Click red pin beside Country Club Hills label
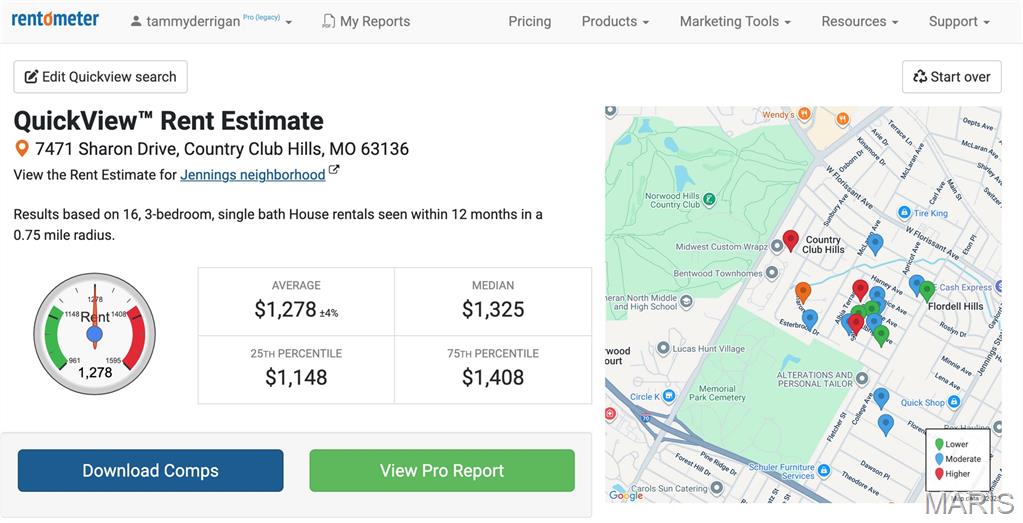The height and width of the screenshot is (523, 1023). pyautogui.click(x=790, y=239)
